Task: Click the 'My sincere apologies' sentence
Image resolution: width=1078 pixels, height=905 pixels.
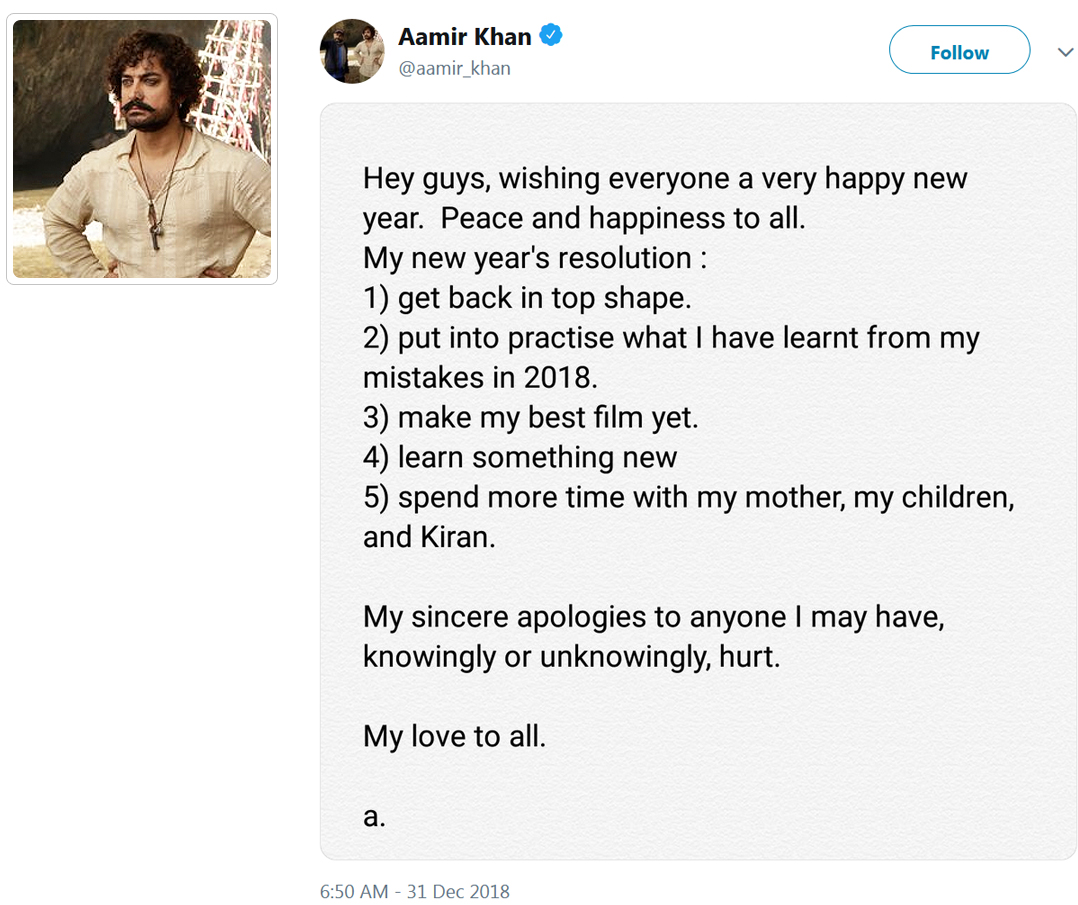Action: tap(654, 617)
